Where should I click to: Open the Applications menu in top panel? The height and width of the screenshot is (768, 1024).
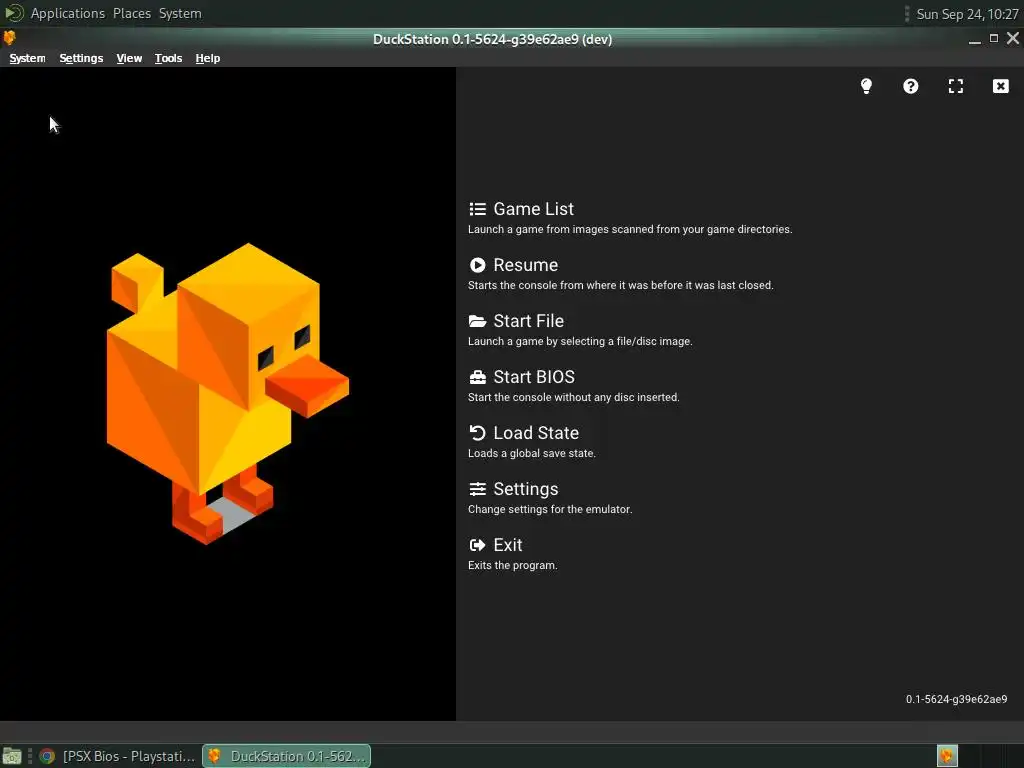67,14
